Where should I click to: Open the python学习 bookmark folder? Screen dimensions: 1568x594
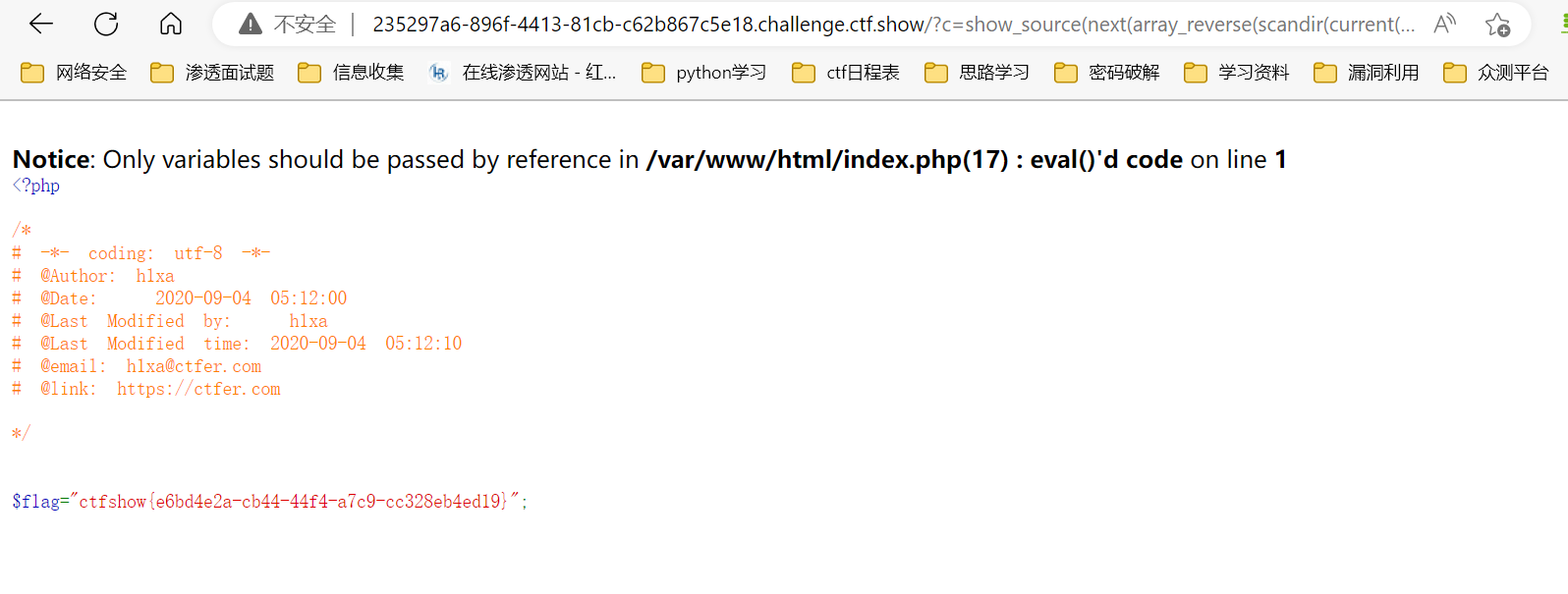704,73
